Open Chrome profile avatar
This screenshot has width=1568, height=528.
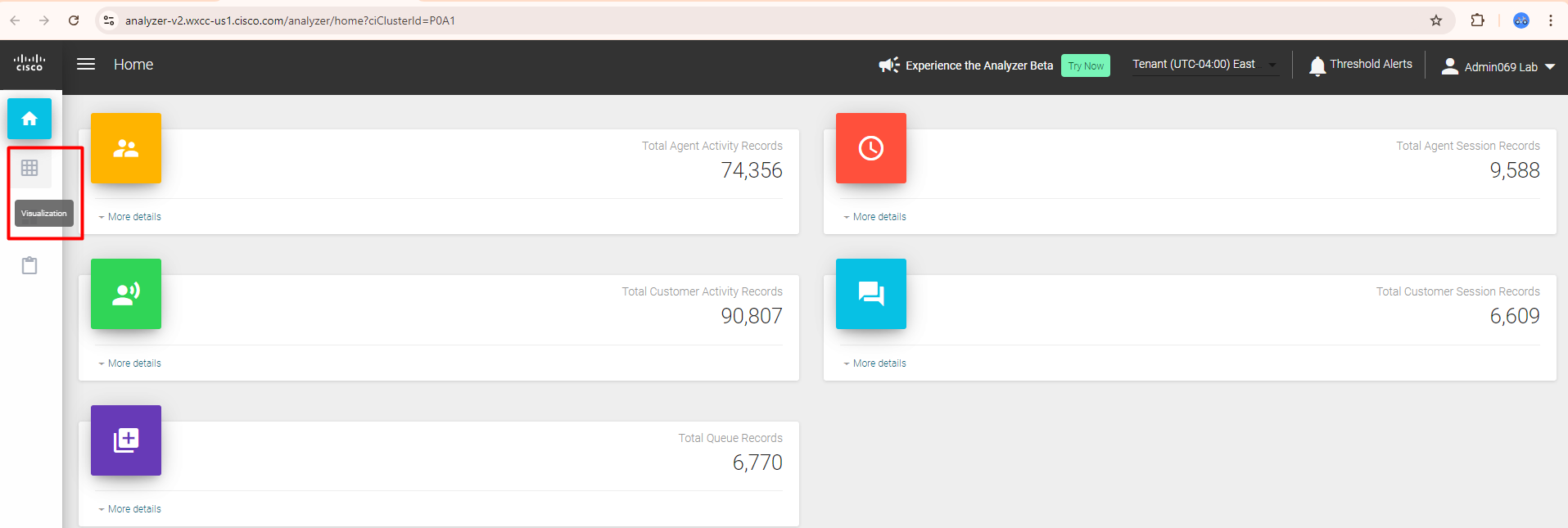tap(1521, 20)
